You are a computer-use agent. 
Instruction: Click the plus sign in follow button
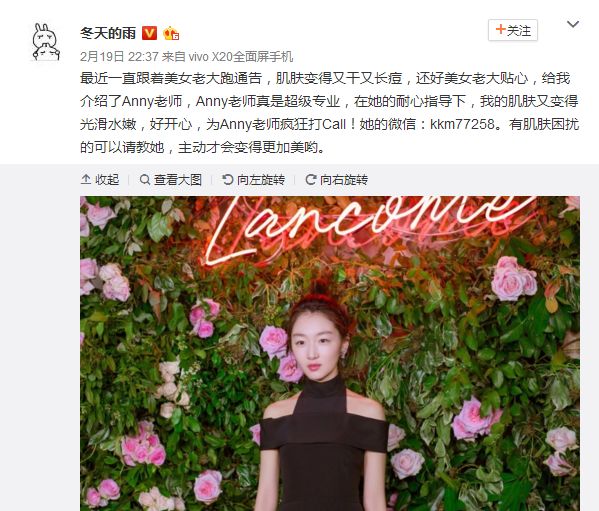[500, 29]
